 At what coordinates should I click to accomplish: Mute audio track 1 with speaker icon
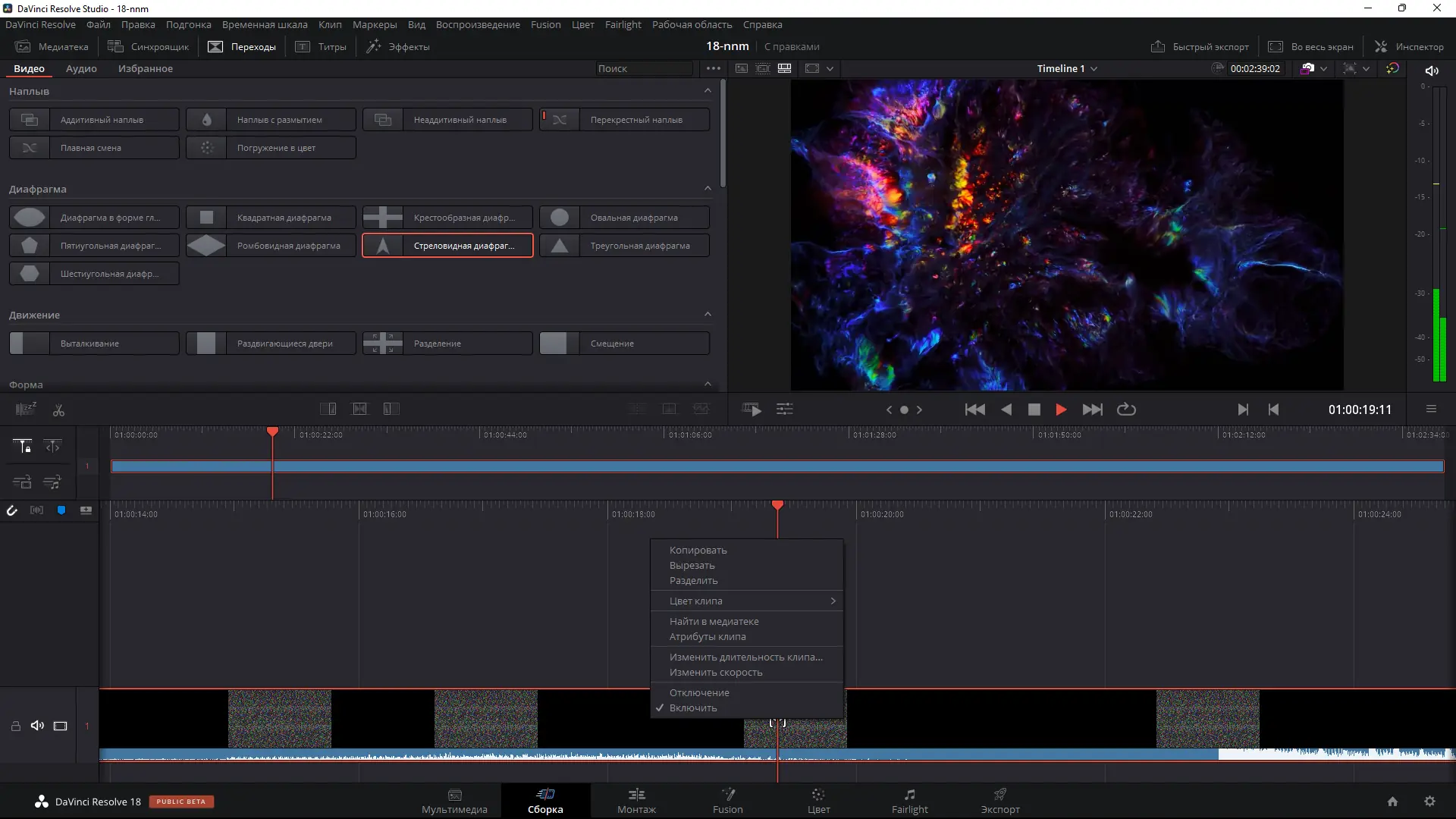(37, 726)
